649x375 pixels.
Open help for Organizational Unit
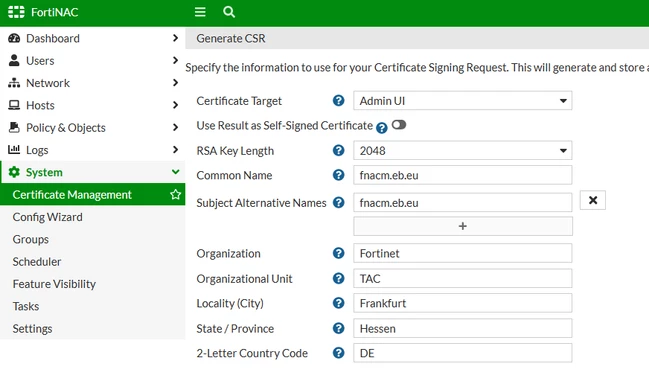339,279
